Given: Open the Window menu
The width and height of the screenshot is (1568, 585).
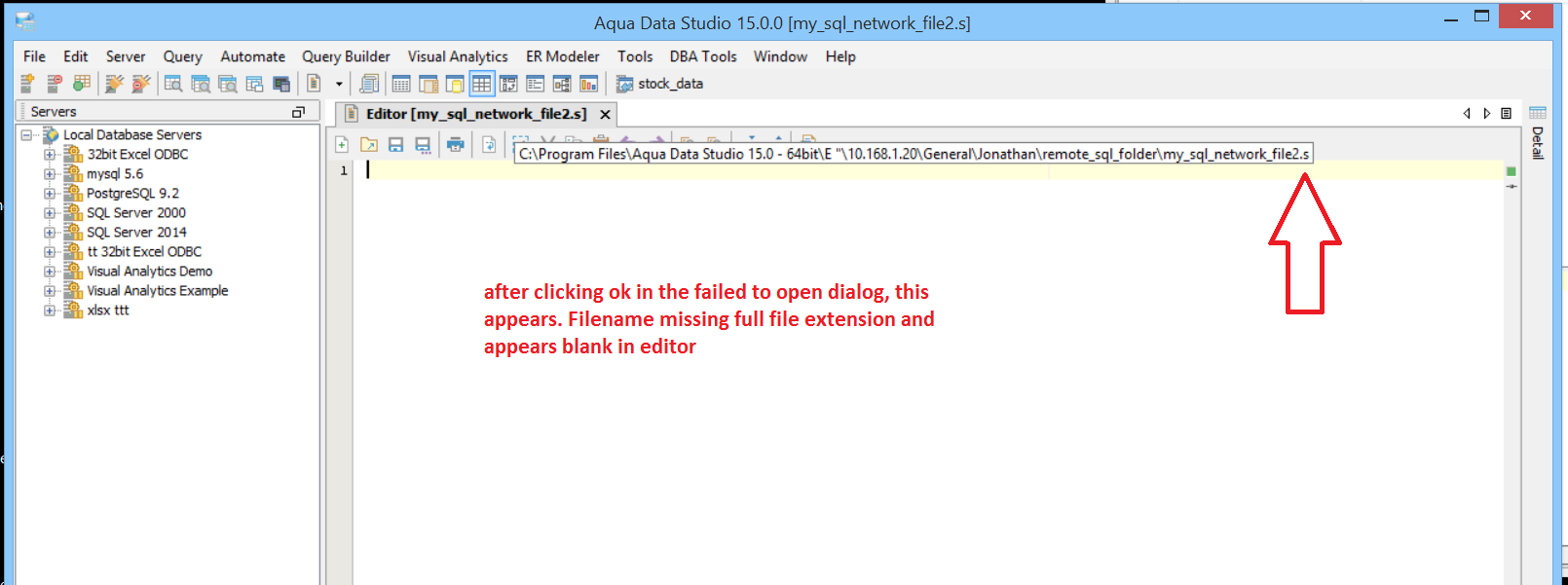Looking at the screenshot, I should tap(780, 56).
